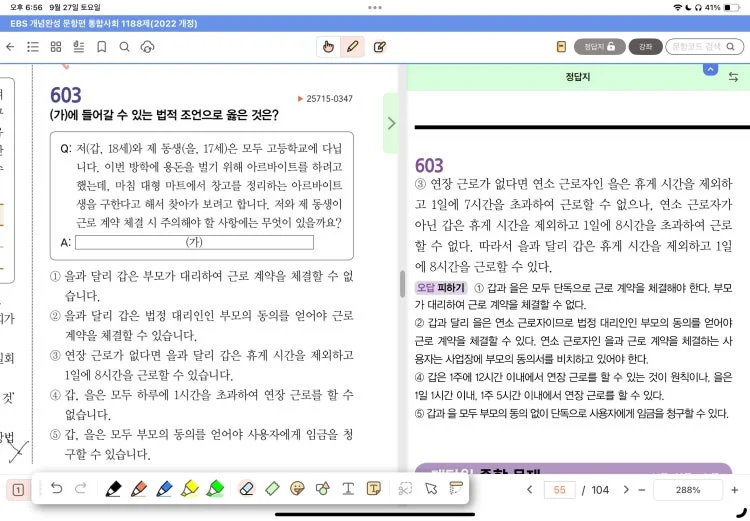750x521 pixels.
Task: Open the 강좌 lecture button
Action: click(645, 46)
